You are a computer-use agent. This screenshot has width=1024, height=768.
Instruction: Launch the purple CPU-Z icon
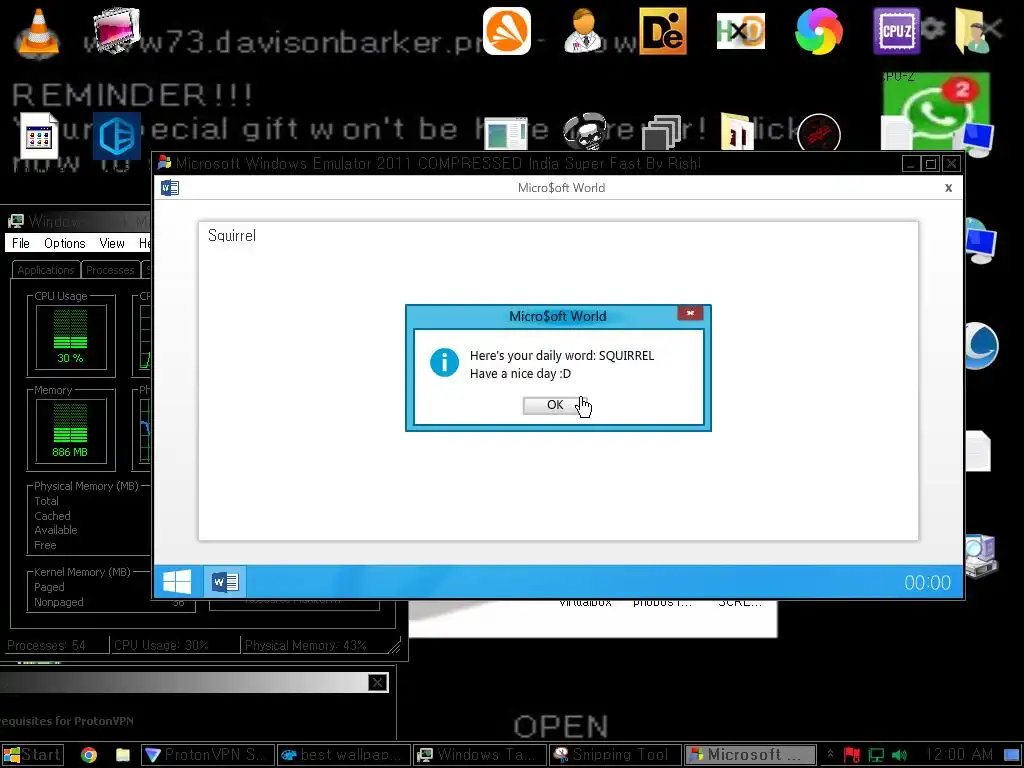click(x=897, y=31)
